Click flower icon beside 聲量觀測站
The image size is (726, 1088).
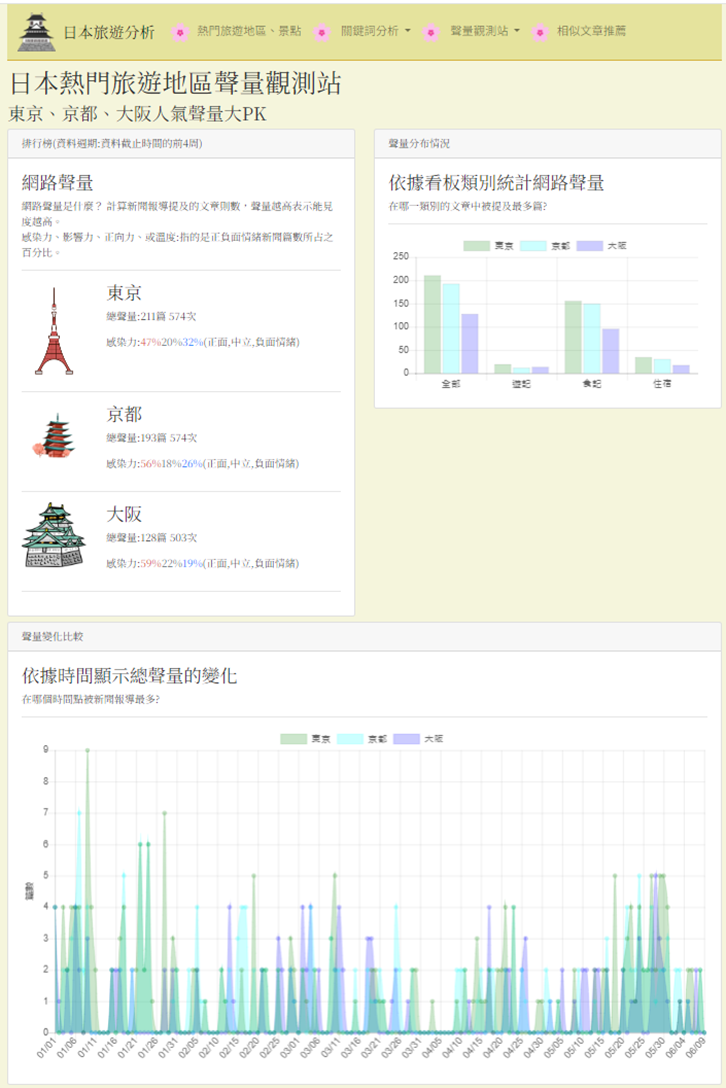pos(431,32)
